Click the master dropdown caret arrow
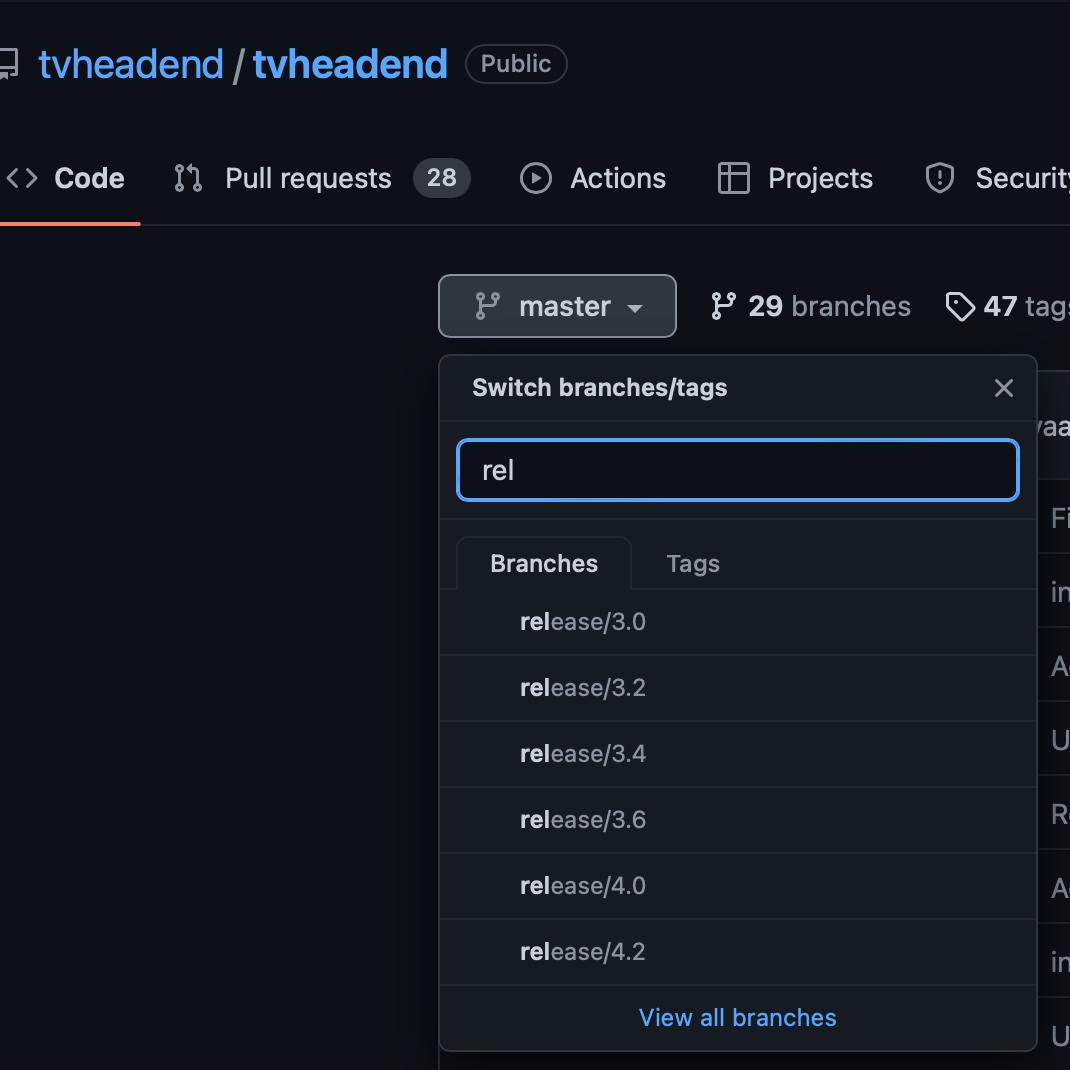Viewport: 1070px width, 1070px height. point(635,308)
